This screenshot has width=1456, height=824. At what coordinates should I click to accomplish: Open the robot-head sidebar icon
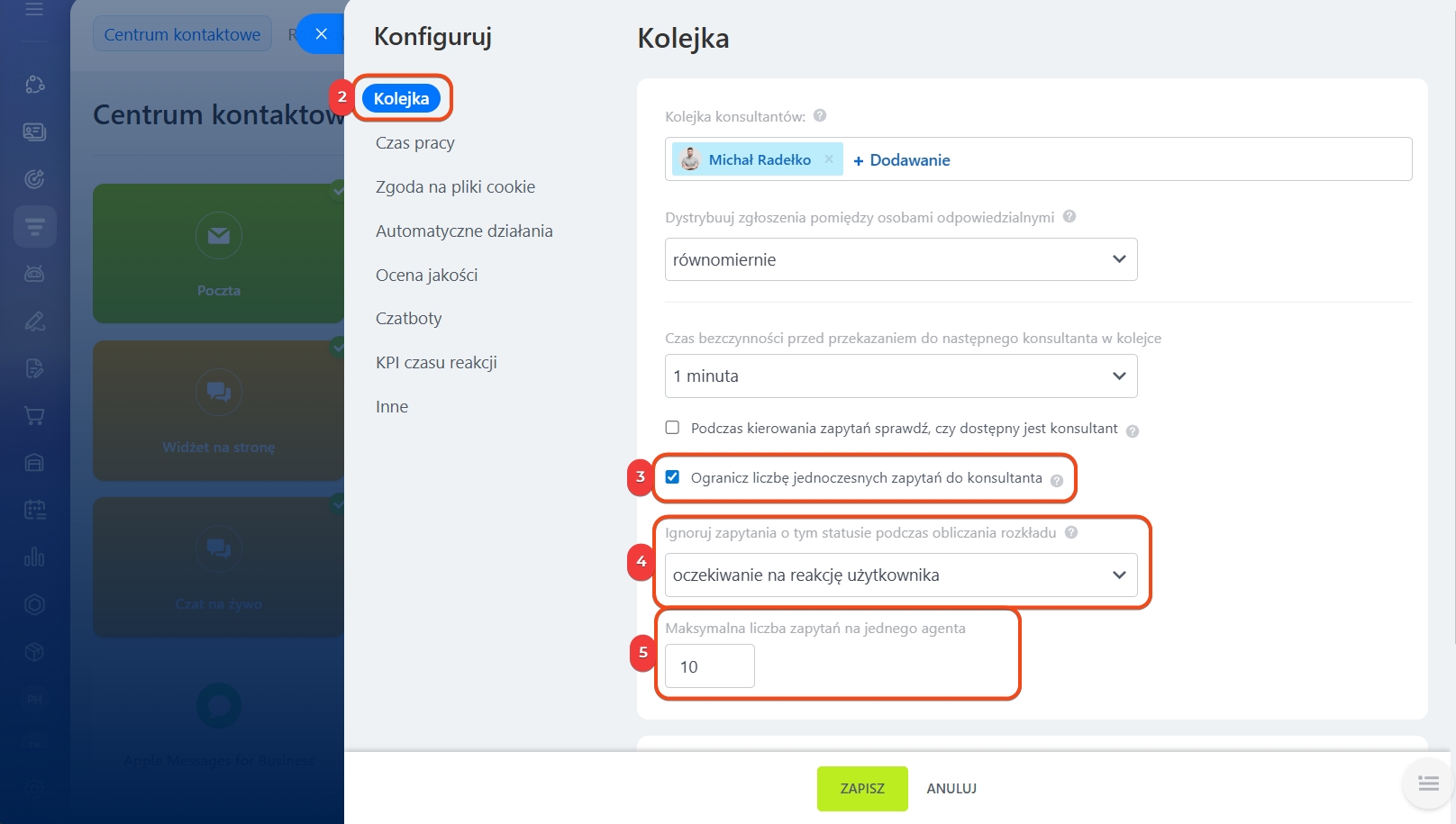pyautogui.click(x=34, y=274)
